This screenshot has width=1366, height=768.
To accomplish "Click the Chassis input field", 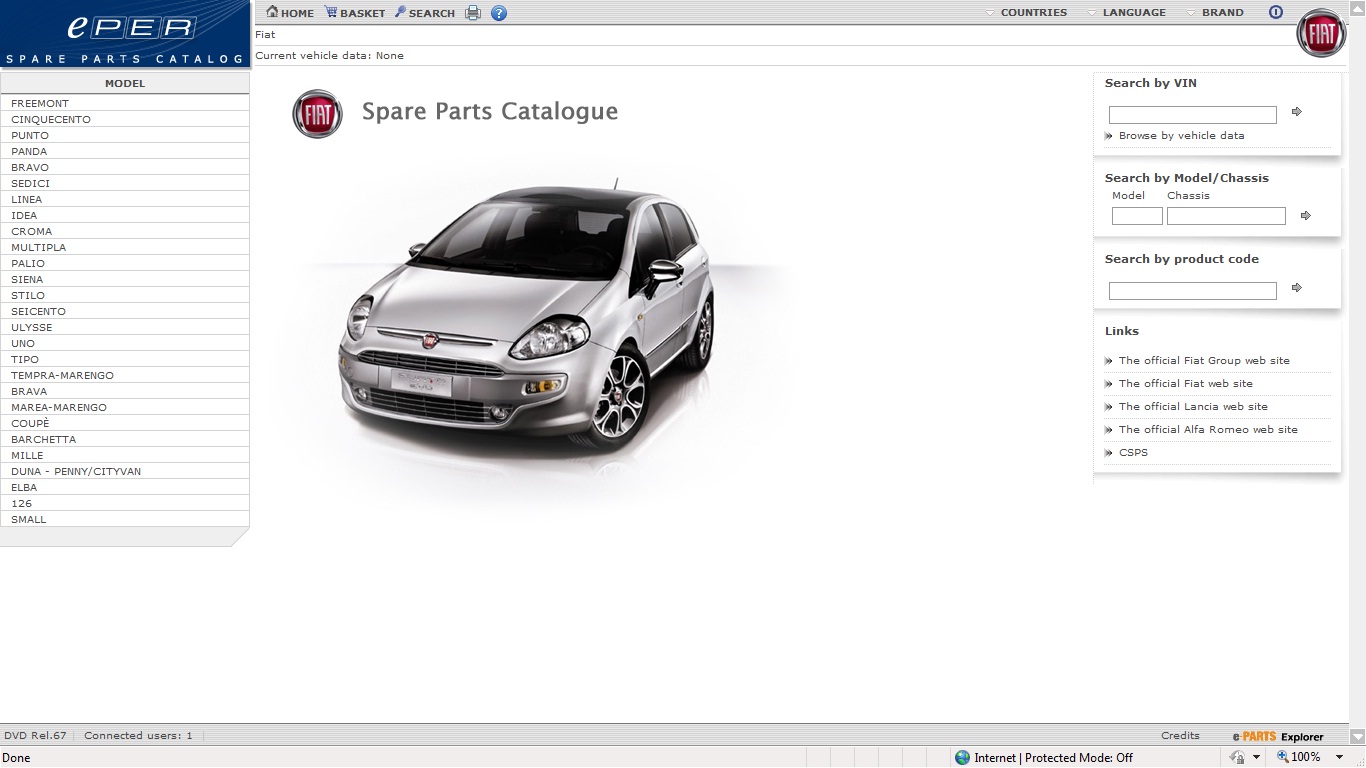I will point(1226,216).
